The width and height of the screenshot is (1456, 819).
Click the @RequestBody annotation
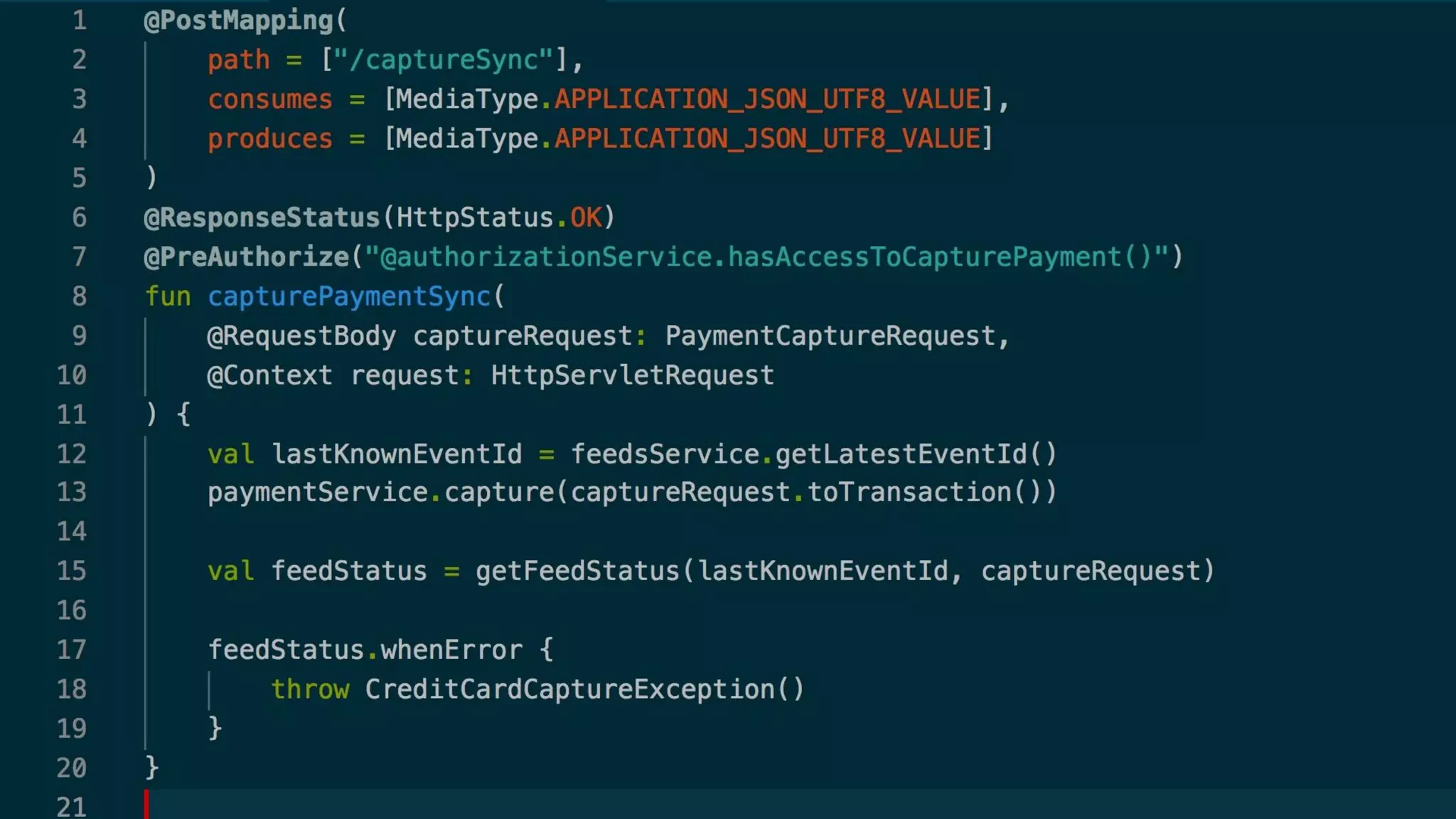tap(301, 336)
